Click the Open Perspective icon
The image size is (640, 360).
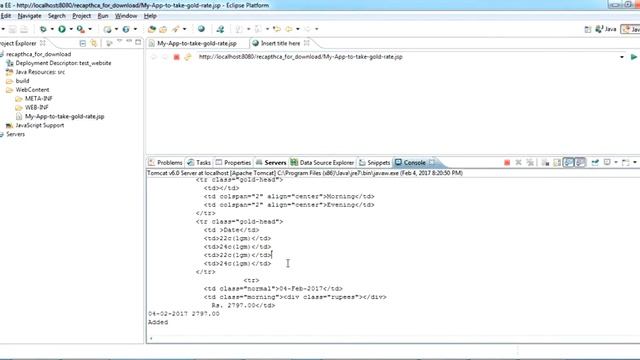[588, 29]
